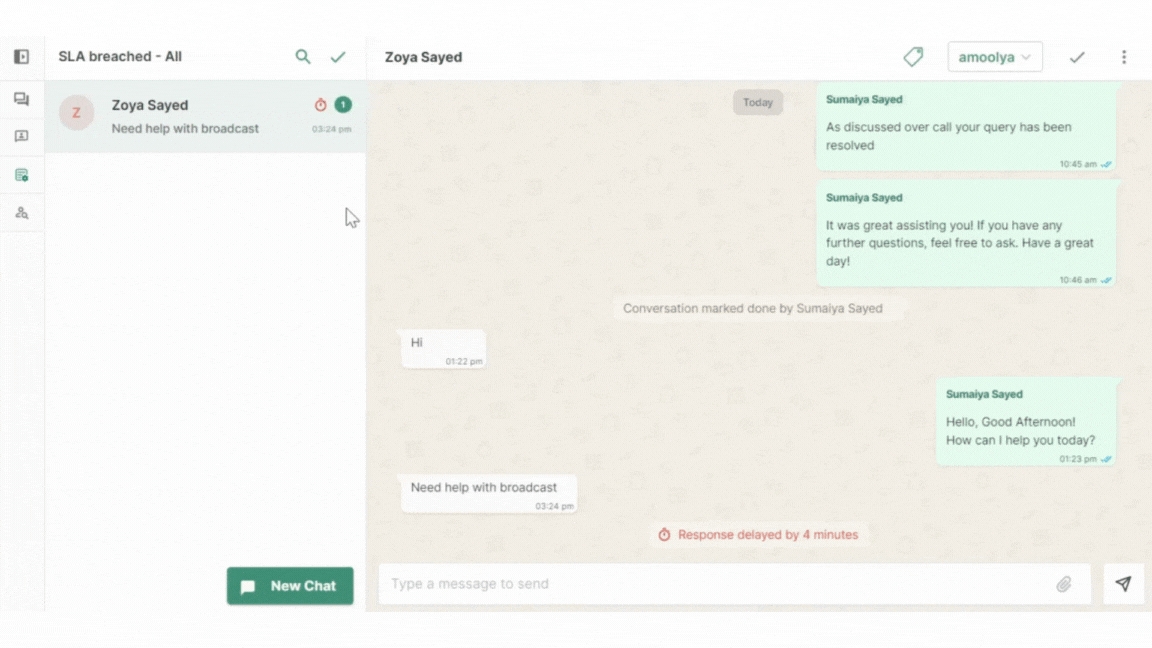Open the user search icon in sidebar
This screenshot has width=1152, height=648.
pyautogui.click(x=21, y=213)
